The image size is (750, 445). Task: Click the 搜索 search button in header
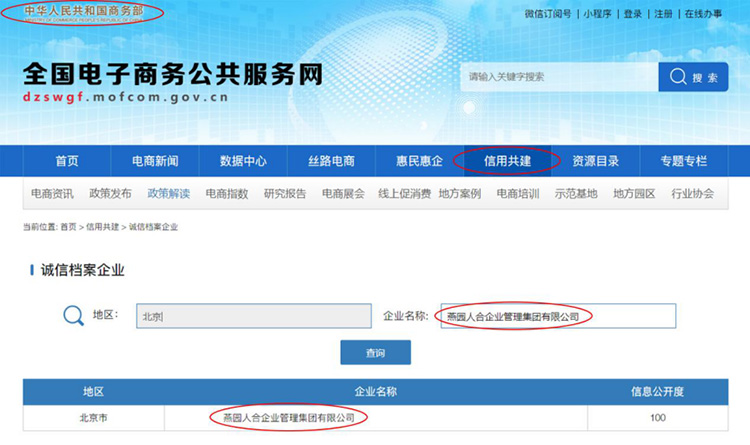[693, 77]
